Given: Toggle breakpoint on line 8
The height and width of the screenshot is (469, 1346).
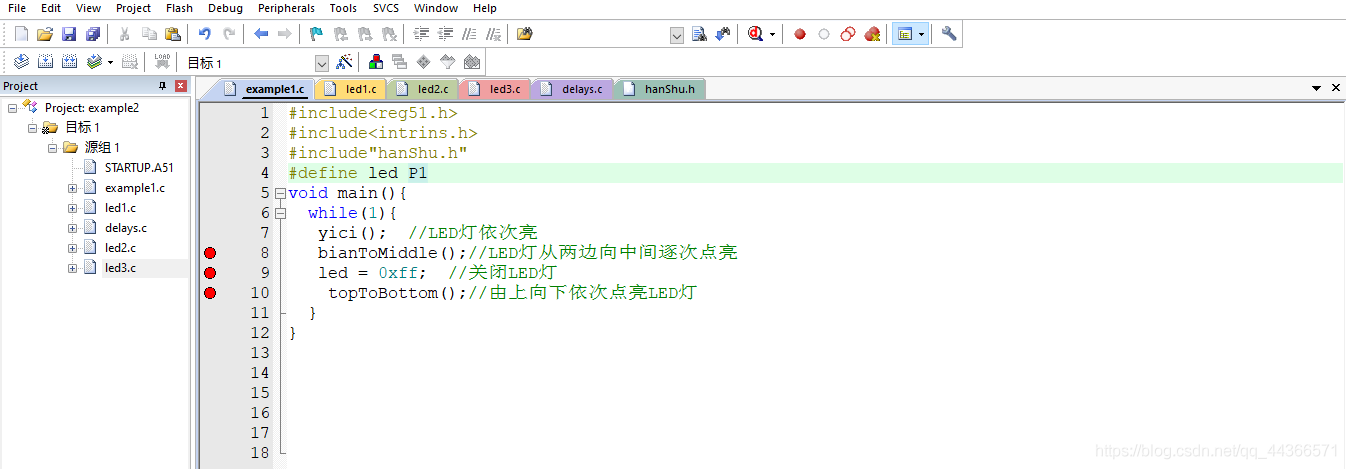Looking at the screenshot, I should [x=210, y=253].
